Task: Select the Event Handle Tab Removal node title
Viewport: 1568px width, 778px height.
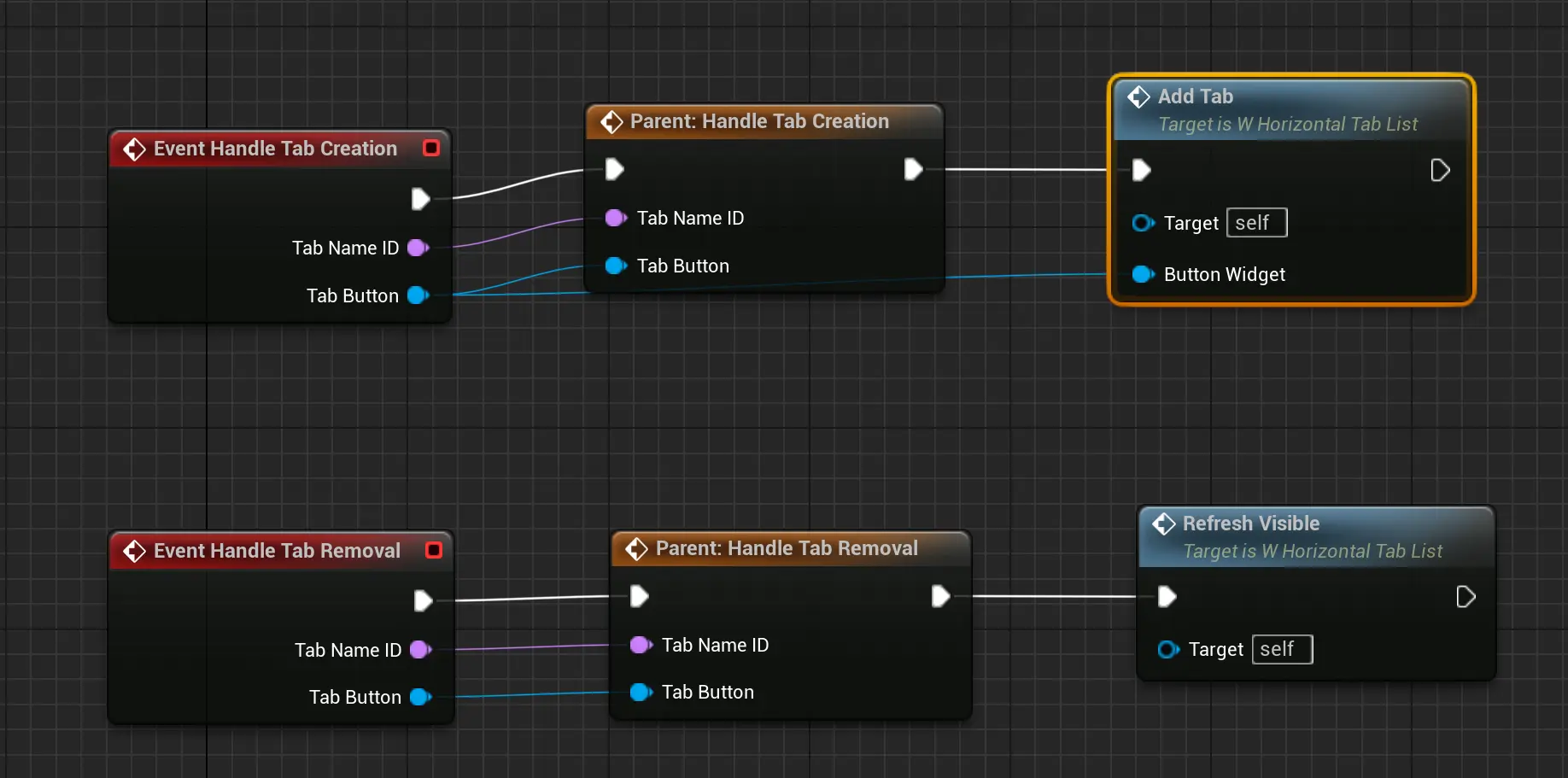Action: coord(277,551)
